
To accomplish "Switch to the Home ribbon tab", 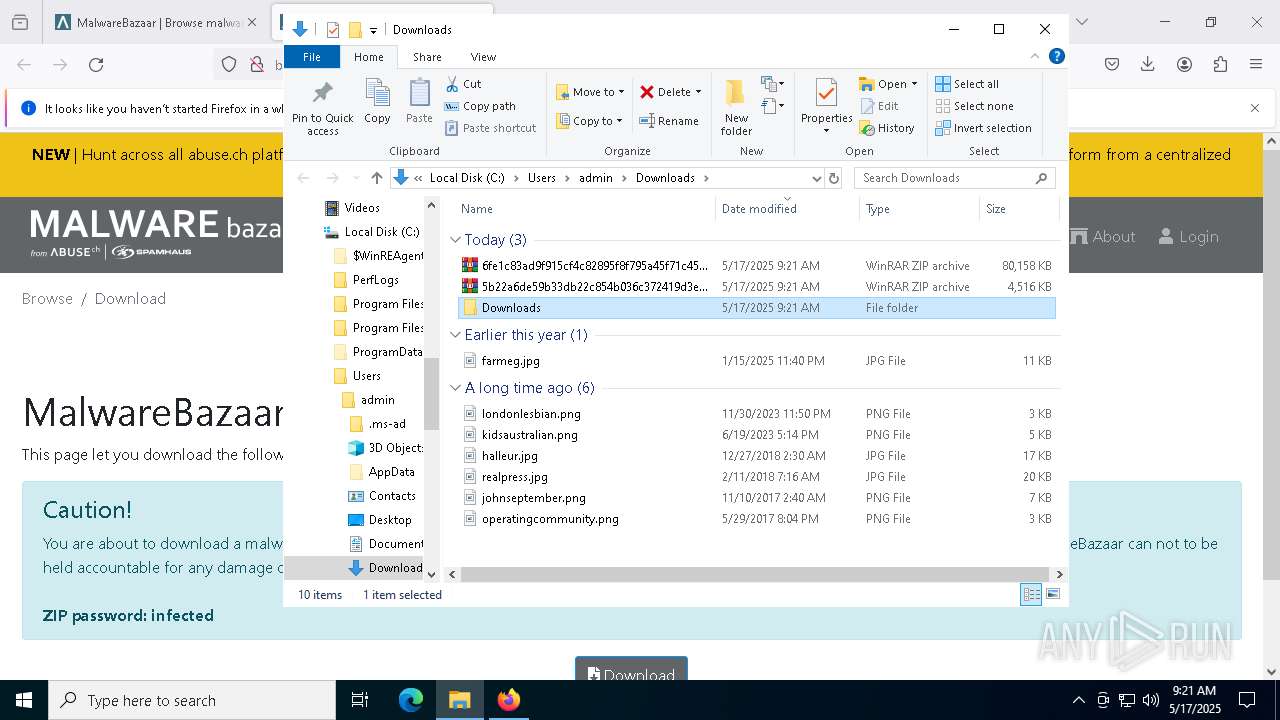I will (369, 57).
